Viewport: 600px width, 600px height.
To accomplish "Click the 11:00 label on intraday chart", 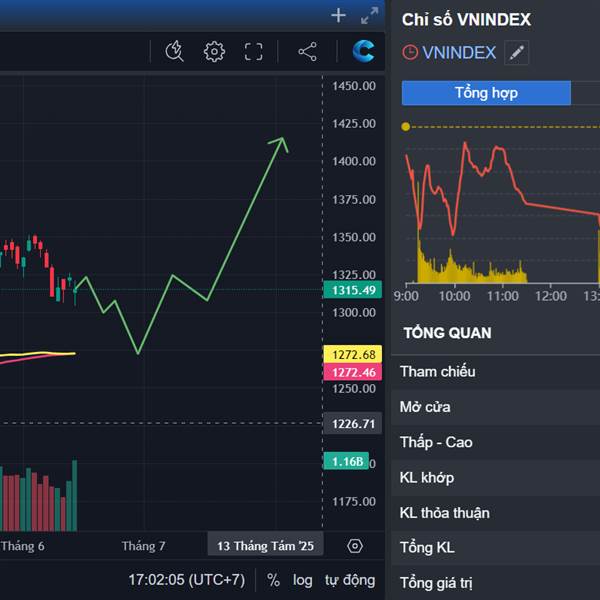I will [x=502, y=296].
